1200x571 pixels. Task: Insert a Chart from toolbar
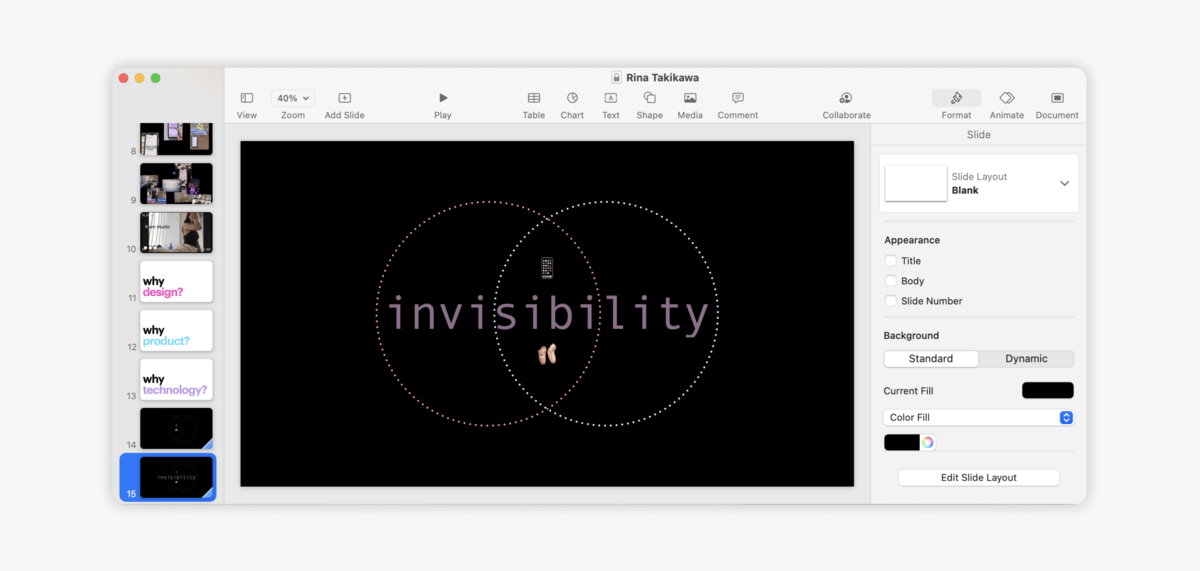point(572,98)
